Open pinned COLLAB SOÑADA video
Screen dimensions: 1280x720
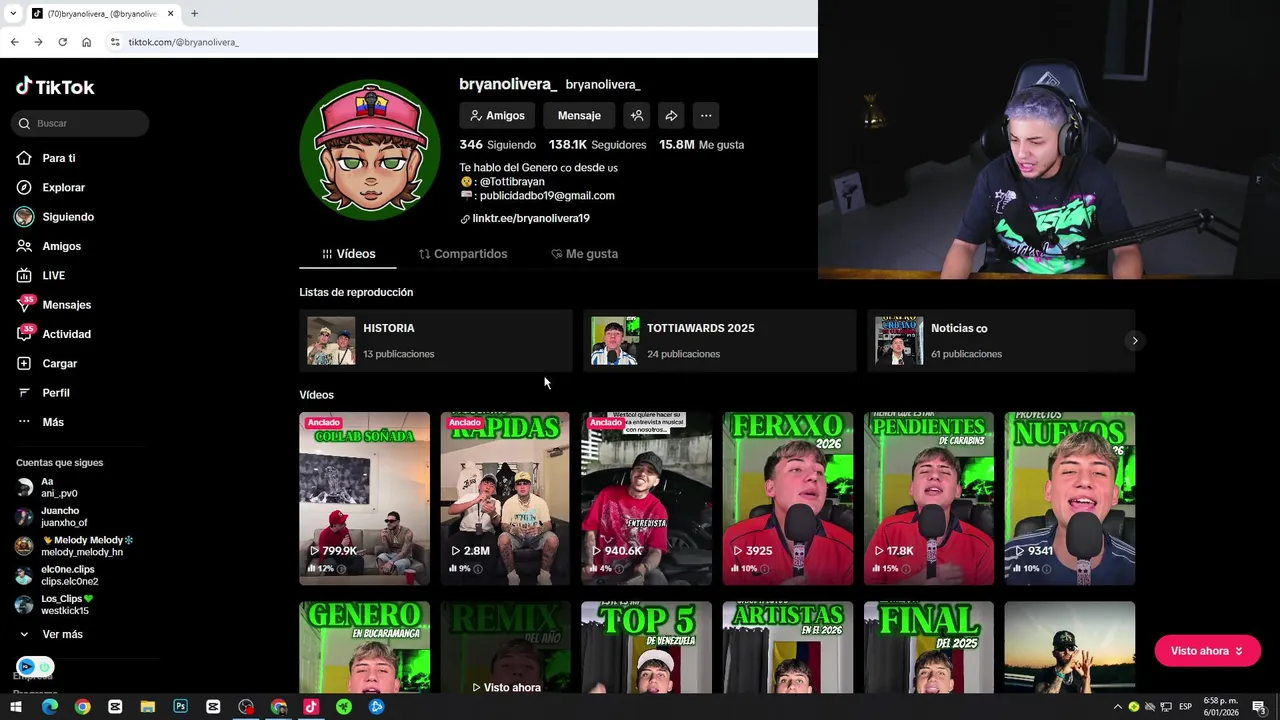click(364, 498)
